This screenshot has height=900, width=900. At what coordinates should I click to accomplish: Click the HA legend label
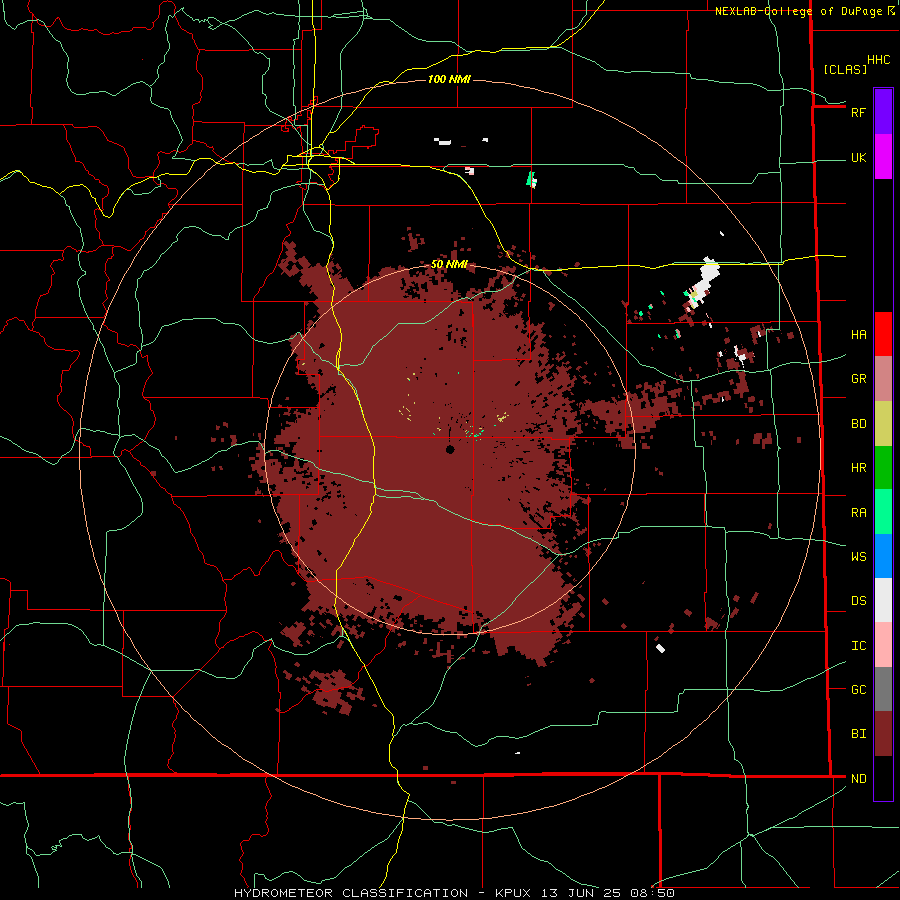tap(858, 334)
